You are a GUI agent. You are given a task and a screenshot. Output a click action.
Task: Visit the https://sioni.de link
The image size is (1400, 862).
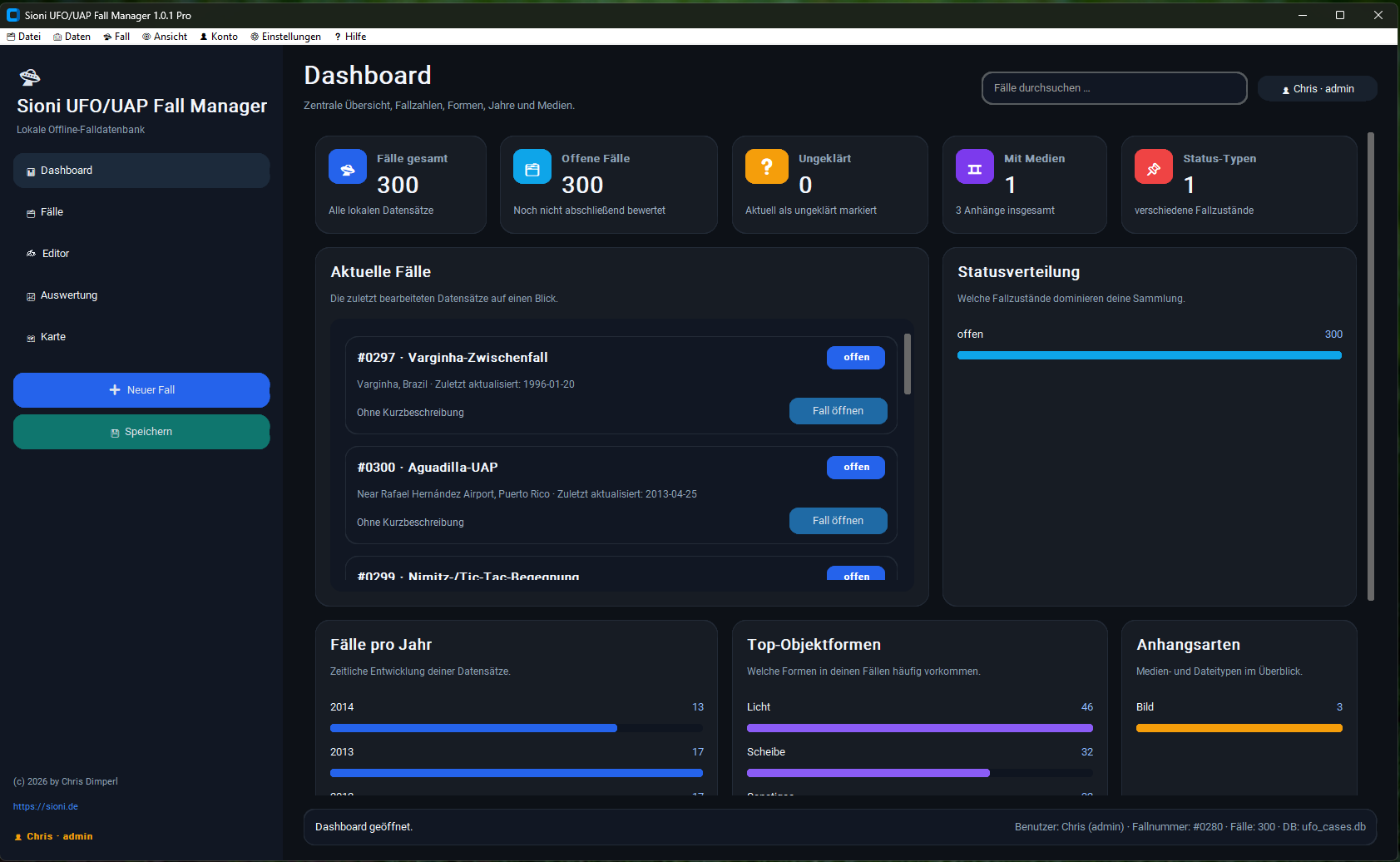point(45,805)
